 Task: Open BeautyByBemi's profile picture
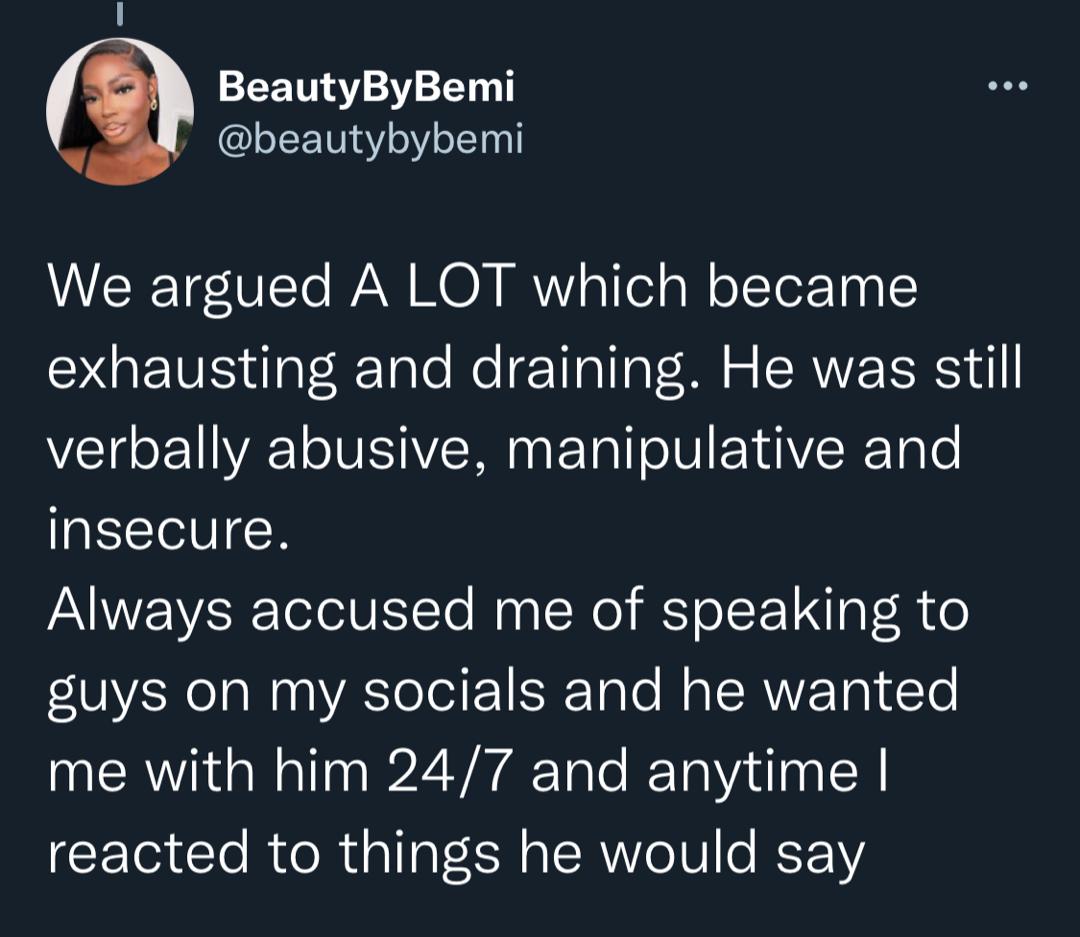pyautogui.click(x=120, y=111)
